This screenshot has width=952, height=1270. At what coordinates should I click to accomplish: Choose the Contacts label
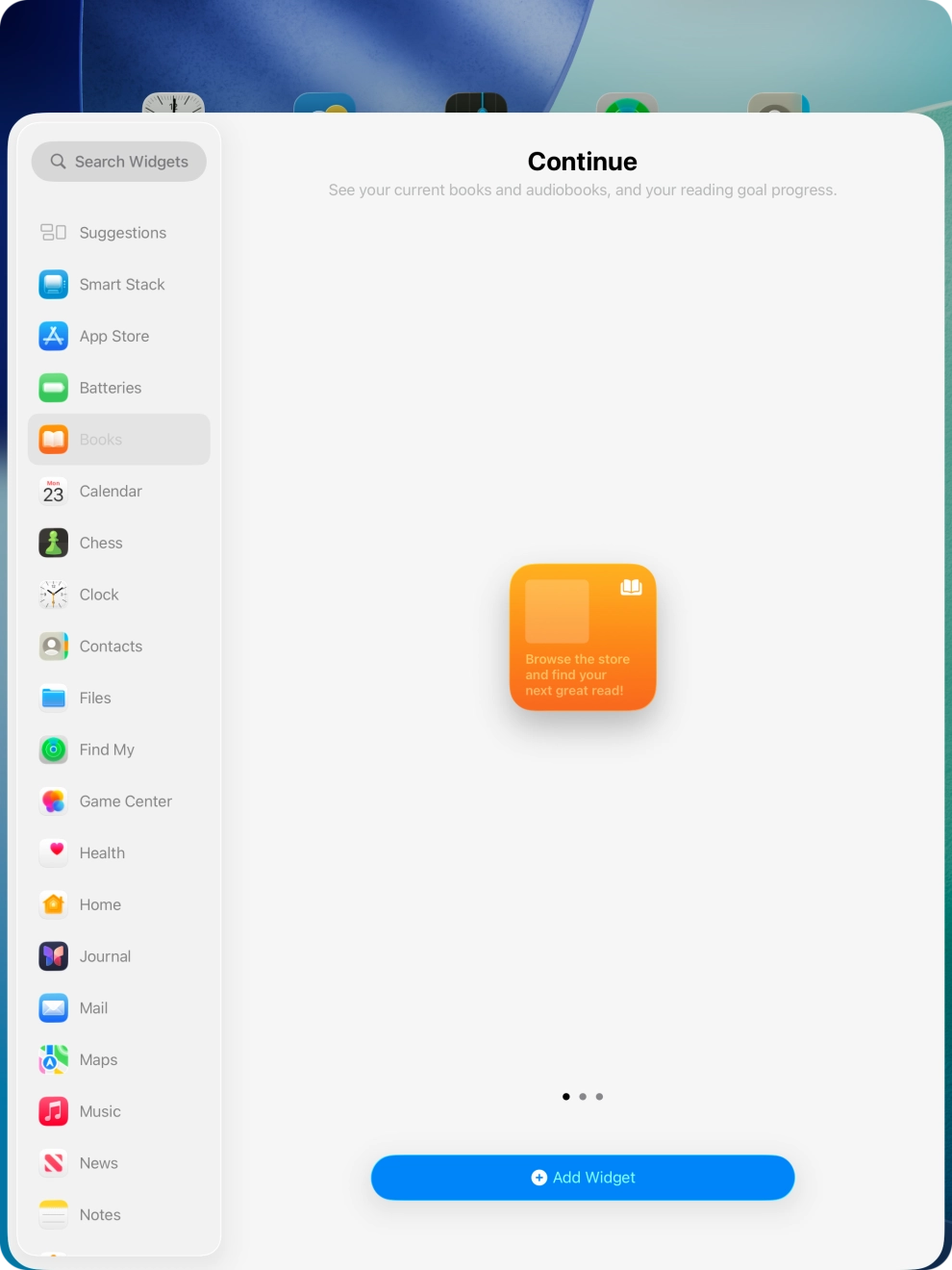click(x=111, y=647)
